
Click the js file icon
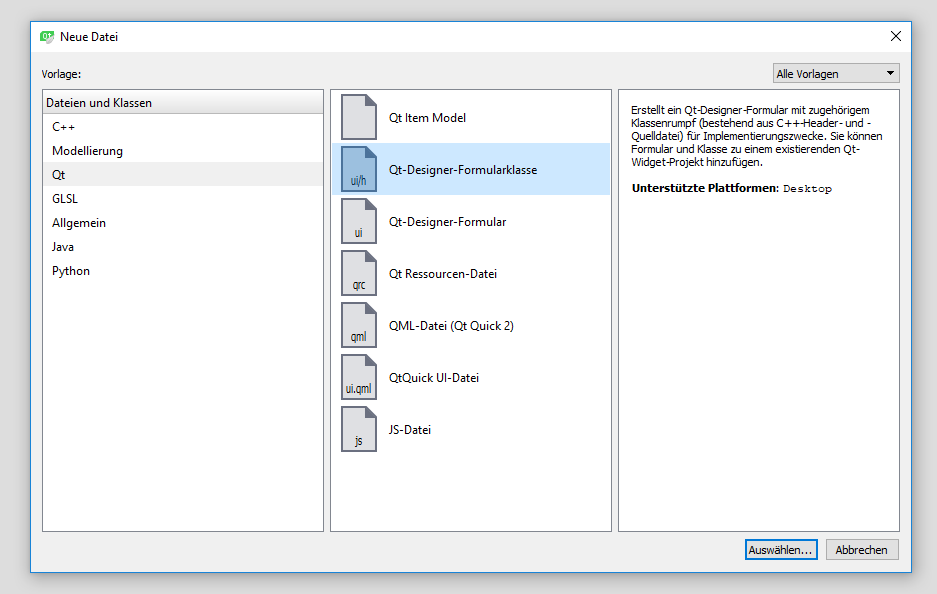(x=359, y=429)
